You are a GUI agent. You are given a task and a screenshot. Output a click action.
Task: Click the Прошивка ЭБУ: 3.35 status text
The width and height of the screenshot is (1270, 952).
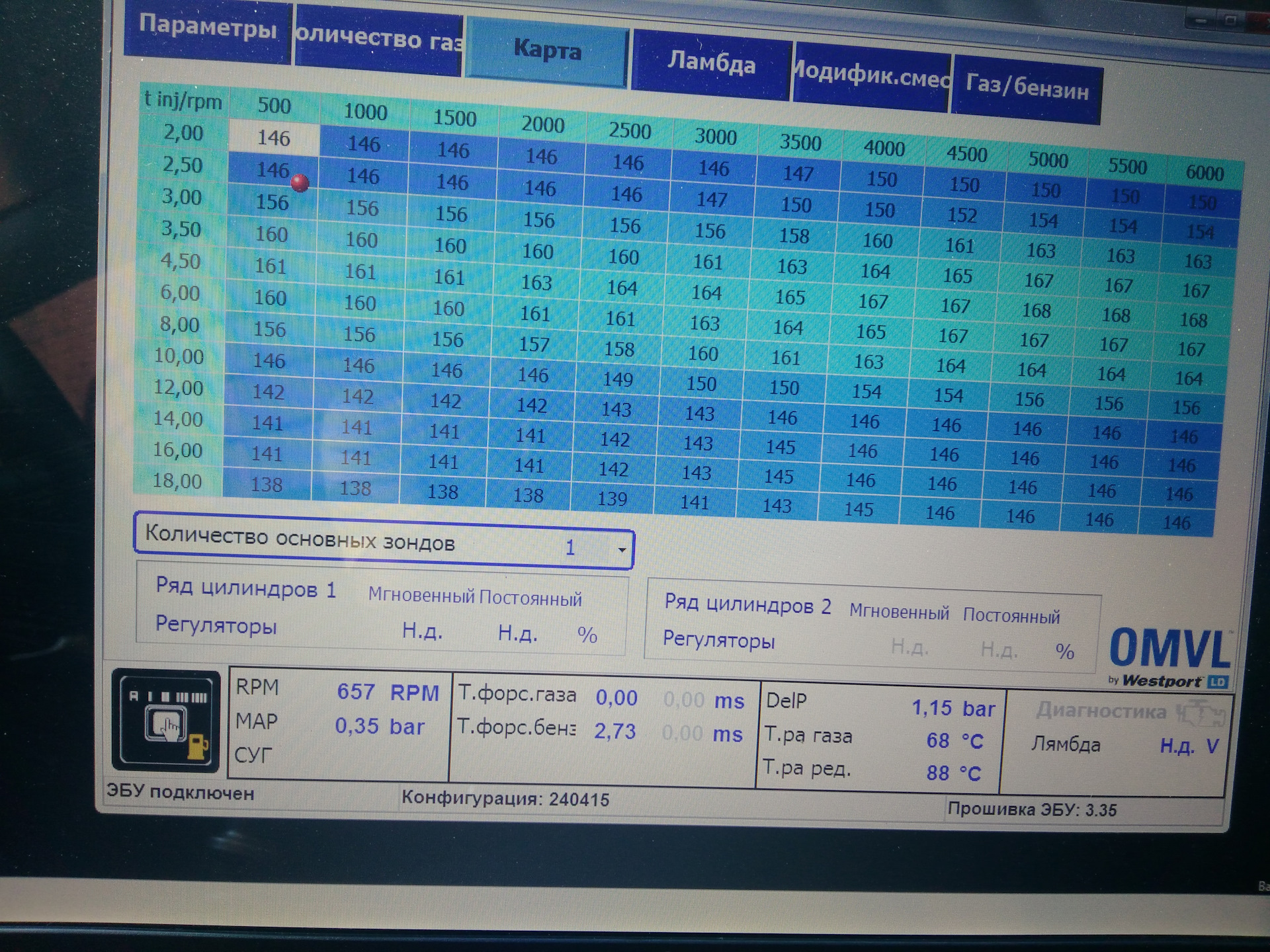(x=1032, y=809)
